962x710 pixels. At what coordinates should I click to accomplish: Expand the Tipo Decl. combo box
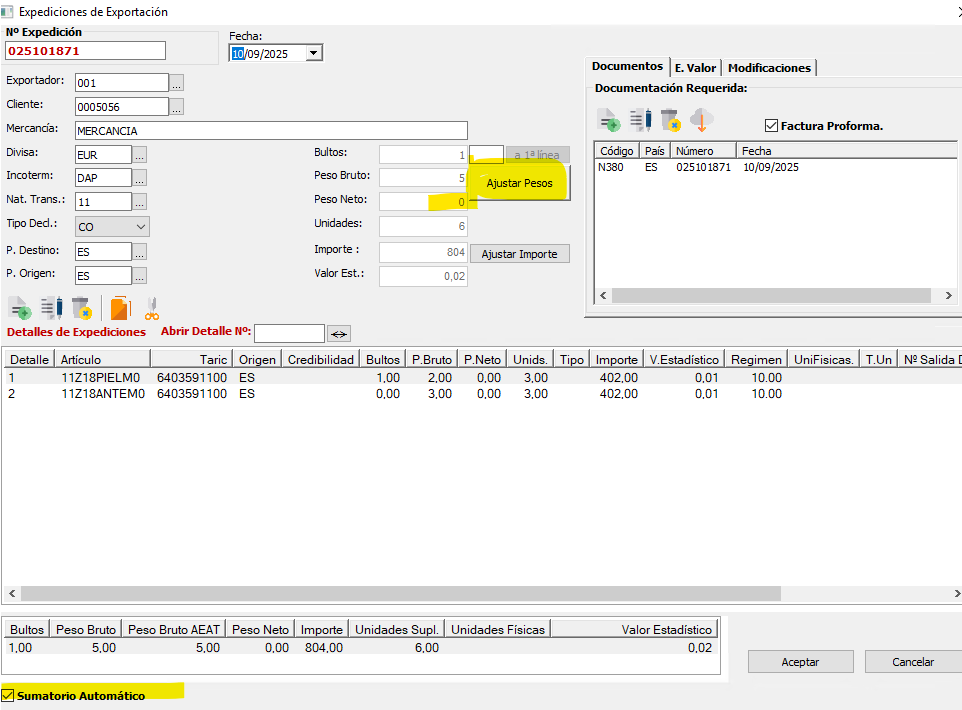[139, 227]
